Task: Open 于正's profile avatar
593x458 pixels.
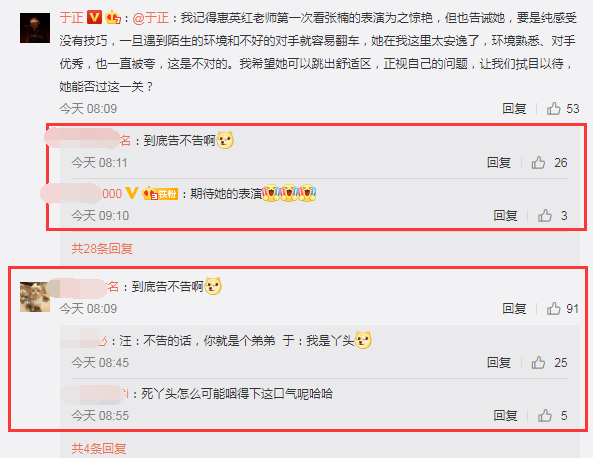Action: (35, 28)
